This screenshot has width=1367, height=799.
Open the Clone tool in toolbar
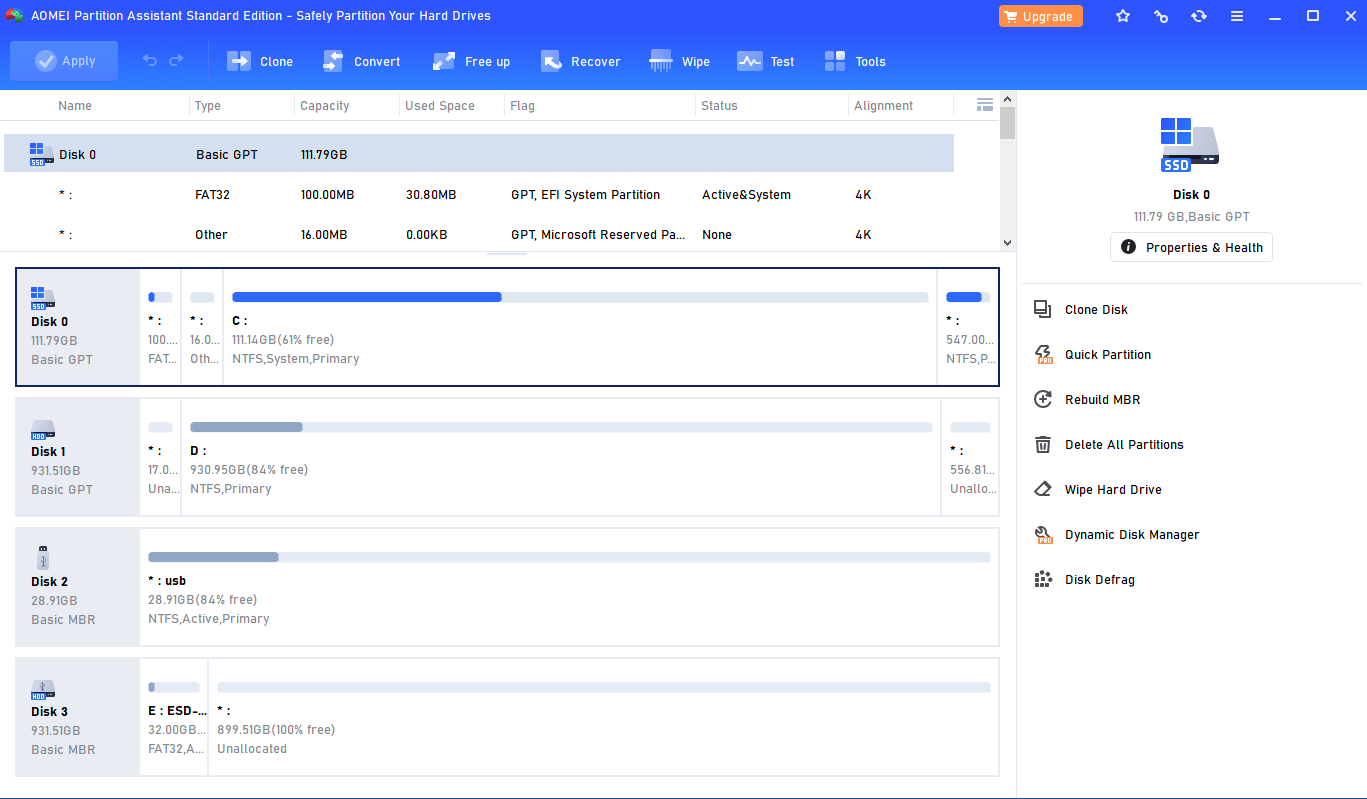click(260, 62)
